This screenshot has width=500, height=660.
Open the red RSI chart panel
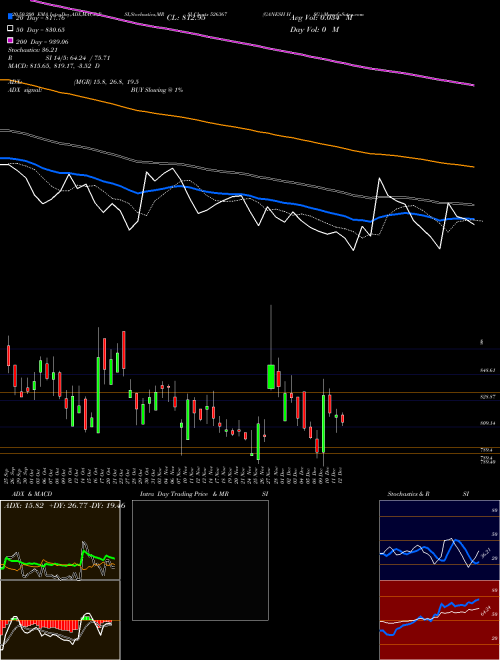coord(439,620)
